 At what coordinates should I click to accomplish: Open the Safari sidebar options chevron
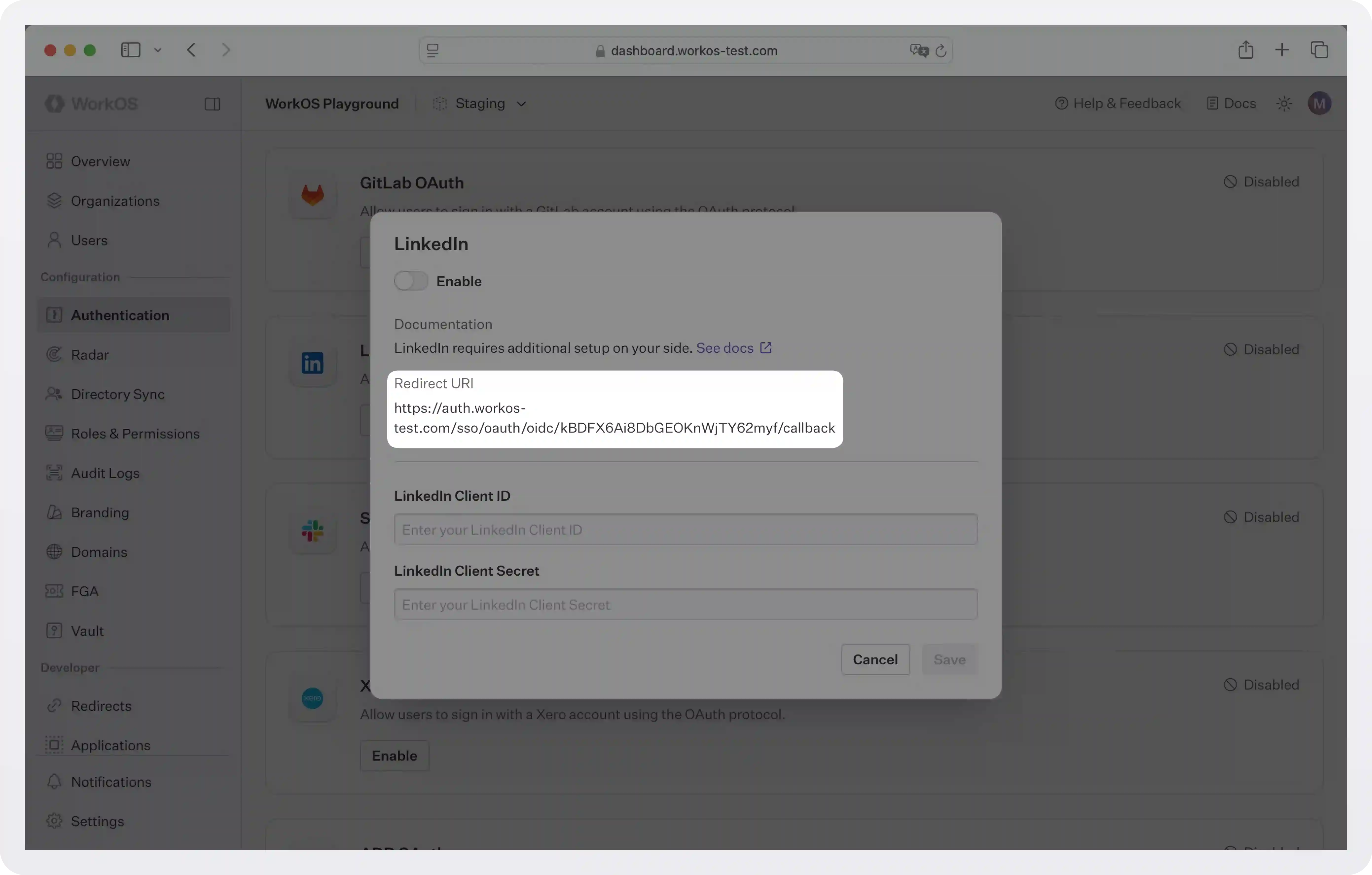tap(158, 50)
